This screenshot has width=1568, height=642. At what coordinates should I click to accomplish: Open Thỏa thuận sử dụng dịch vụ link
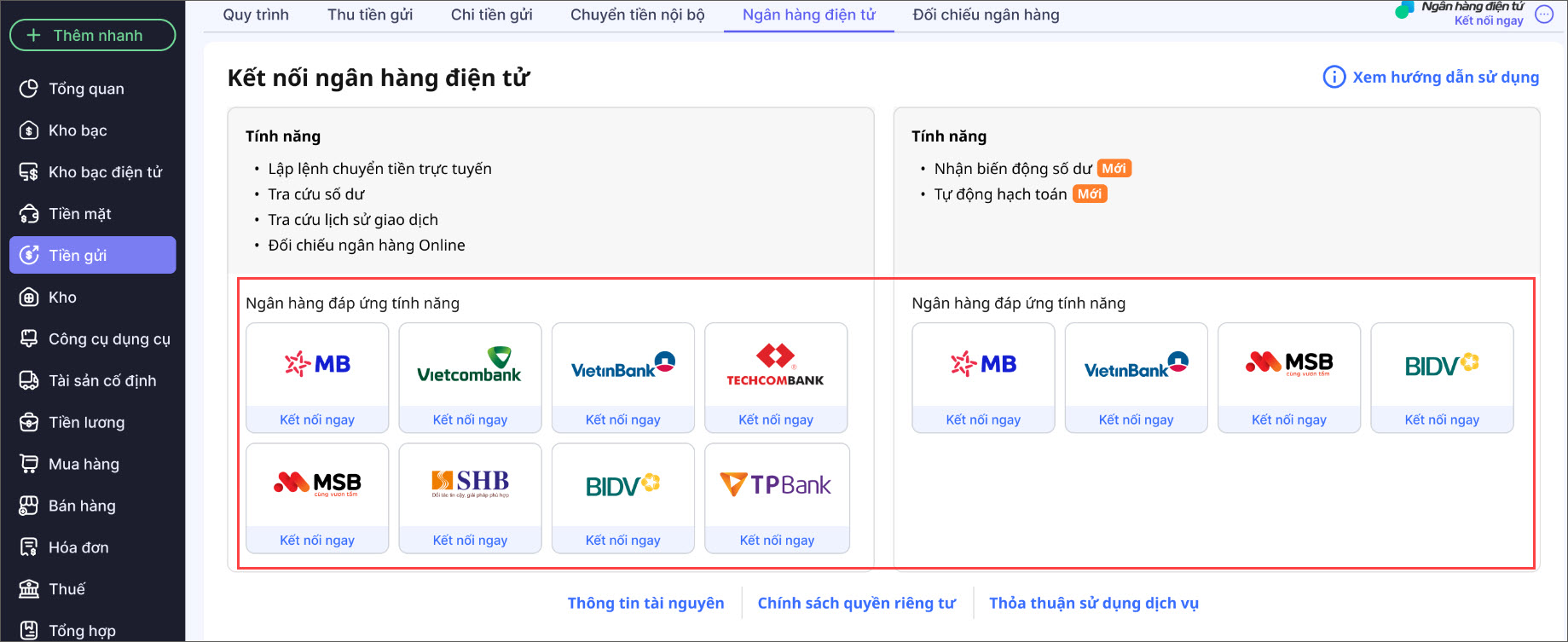coord(1093,604)
